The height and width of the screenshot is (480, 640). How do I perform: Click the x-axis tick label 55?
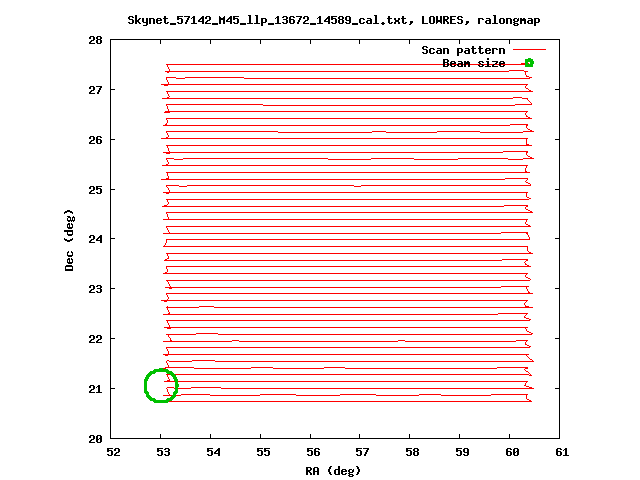point(263,452)
